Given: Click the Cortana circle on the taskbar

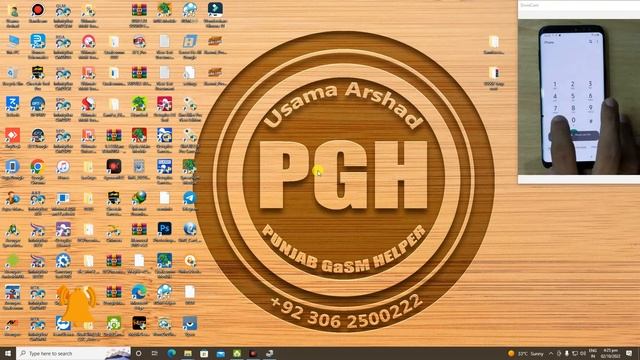Looking at the screenshot, I should click(138, 353).
